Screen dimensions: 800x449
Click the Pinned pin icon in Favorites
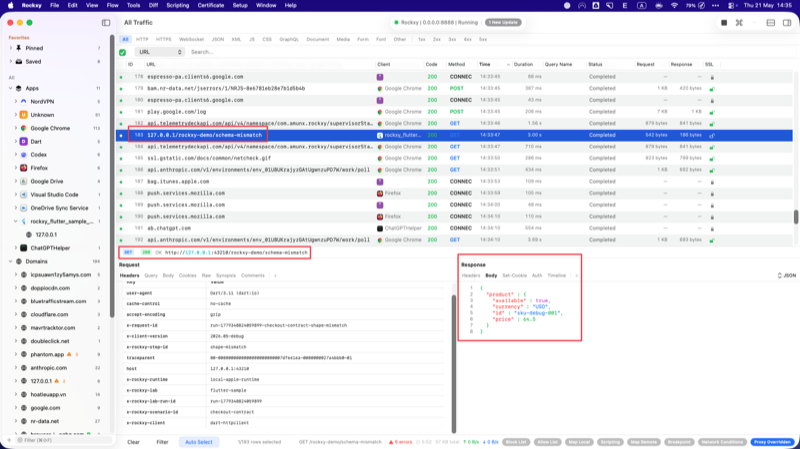19,48
